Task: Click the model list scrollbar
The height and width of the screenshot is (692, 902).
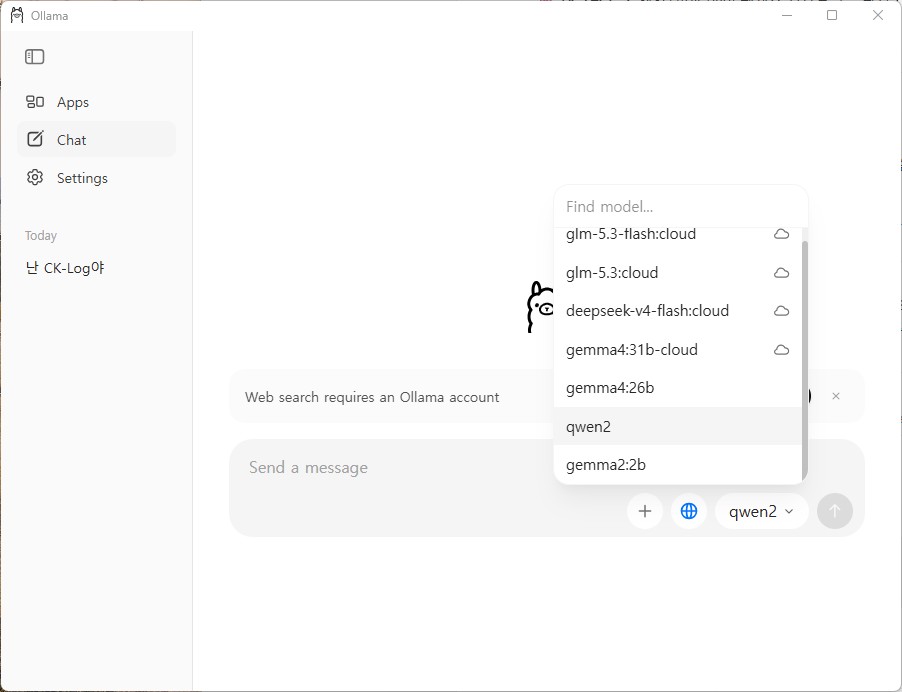Action: click(805, 361)
